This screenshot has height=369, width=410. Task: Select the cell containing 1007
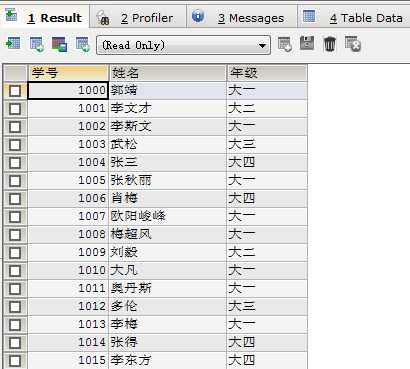click(68, 217)
